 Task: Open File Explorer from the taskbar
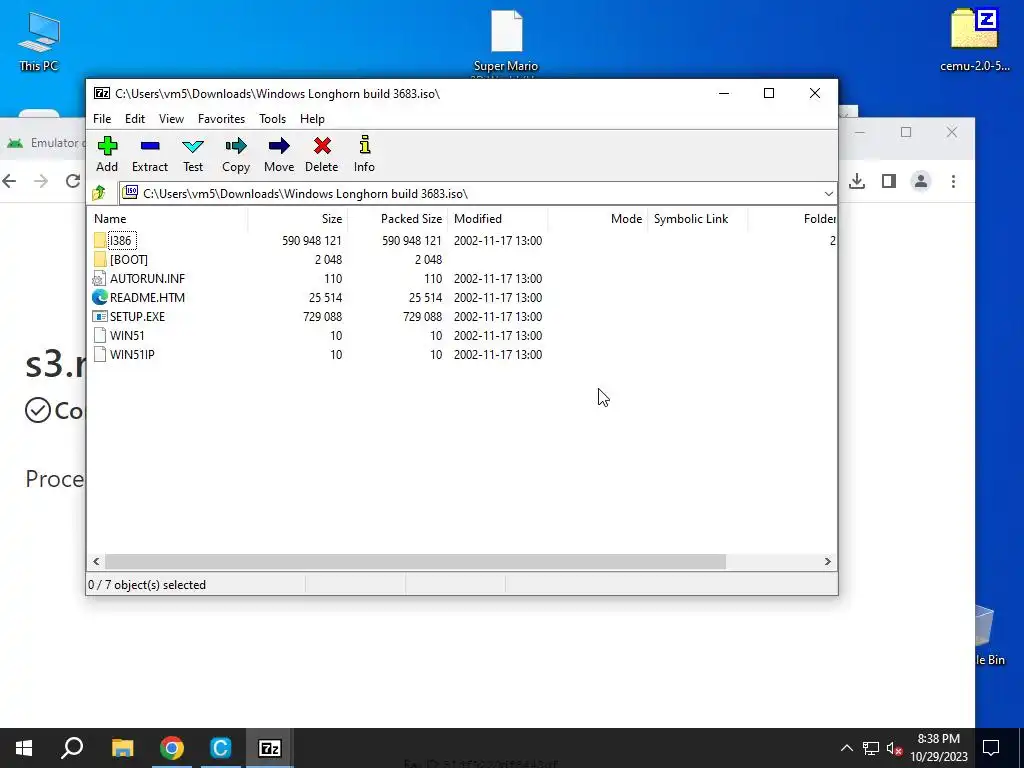click(x=122, y=748)
